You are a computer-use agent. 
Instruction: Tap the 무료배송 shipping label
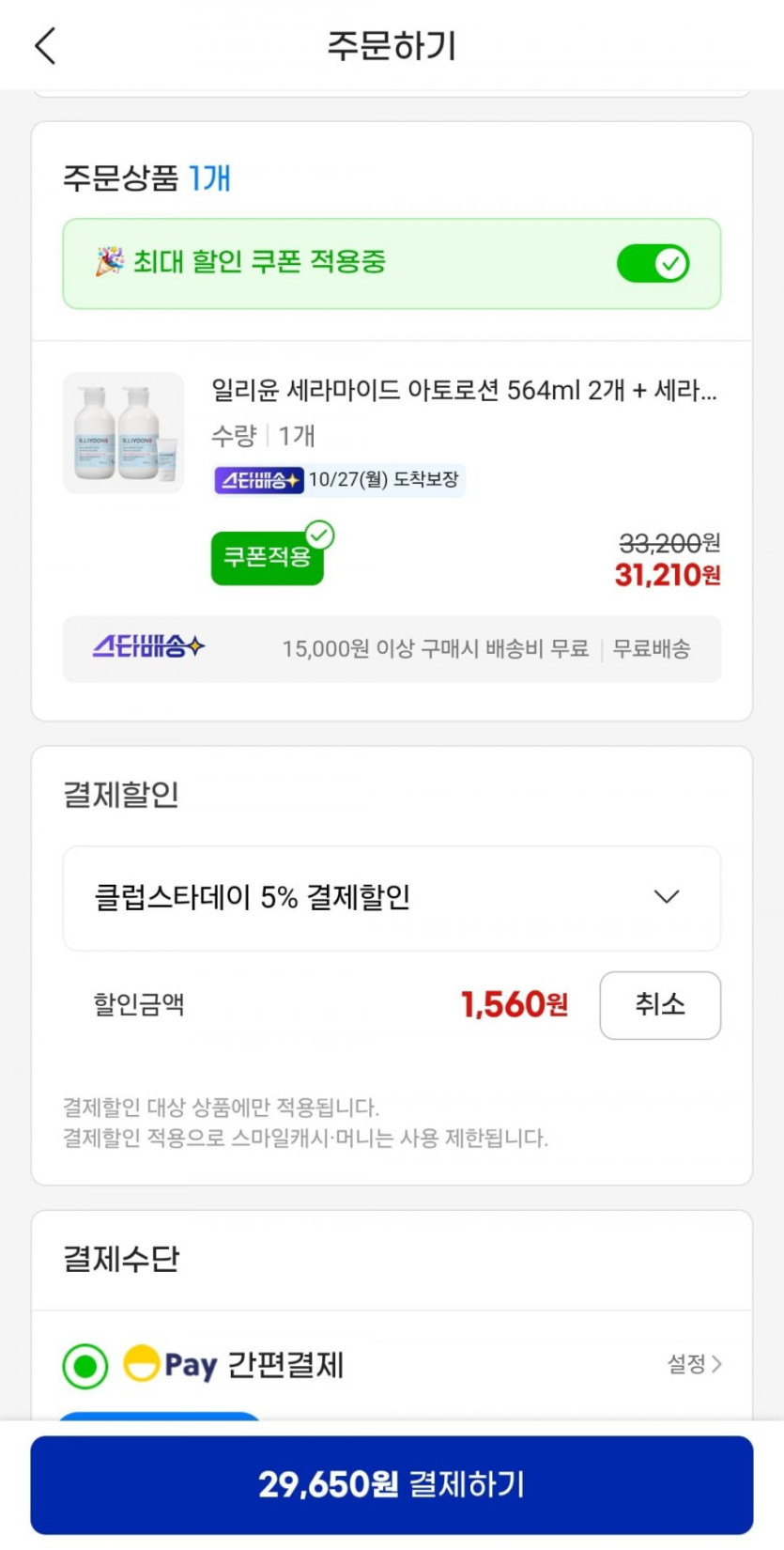click(652, 648)
